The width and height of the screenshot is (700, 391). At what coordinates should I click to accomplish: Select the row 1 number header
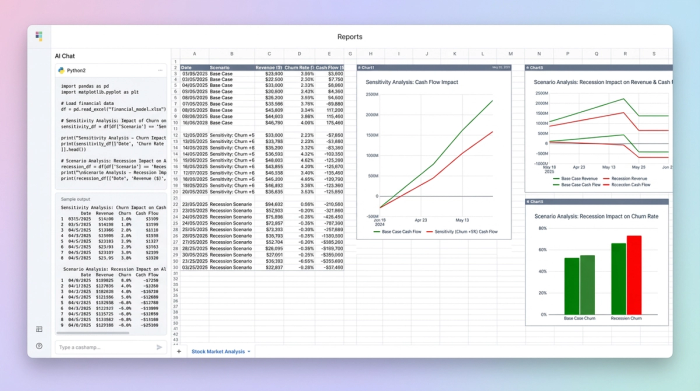[x=175, y=62]
